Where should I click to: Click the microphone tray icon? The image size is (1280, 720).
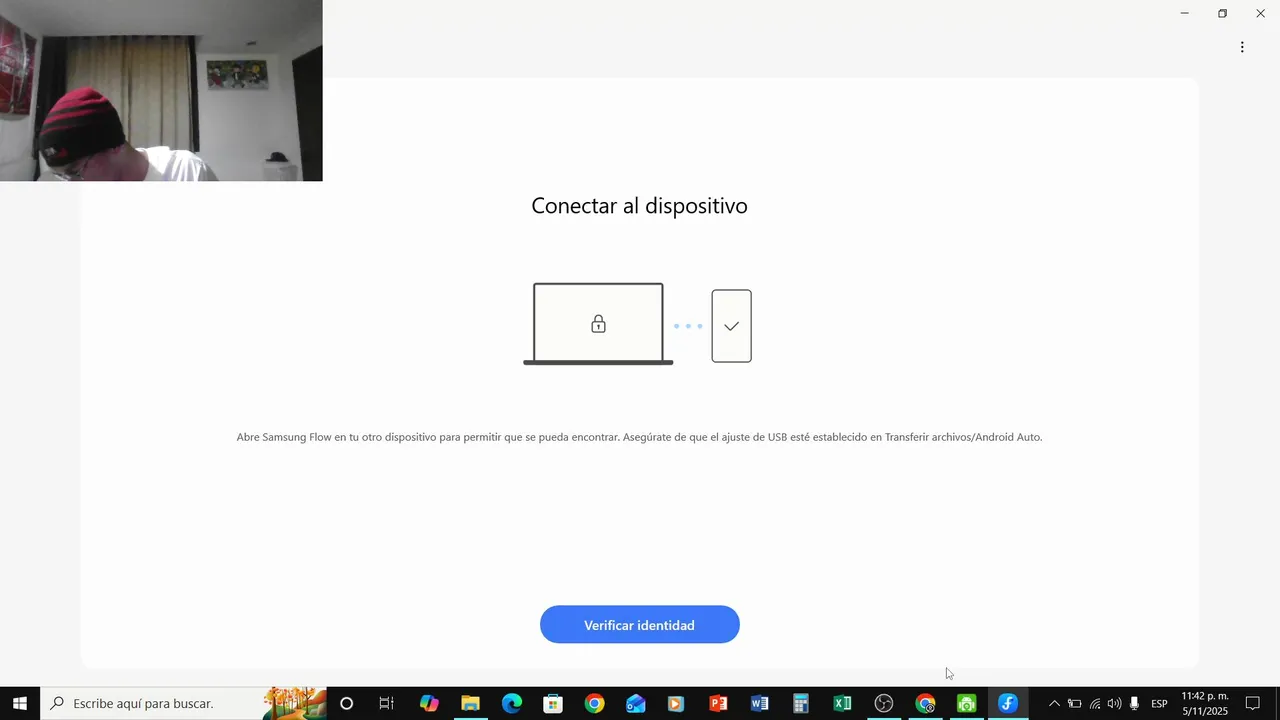coord(1134,704)
